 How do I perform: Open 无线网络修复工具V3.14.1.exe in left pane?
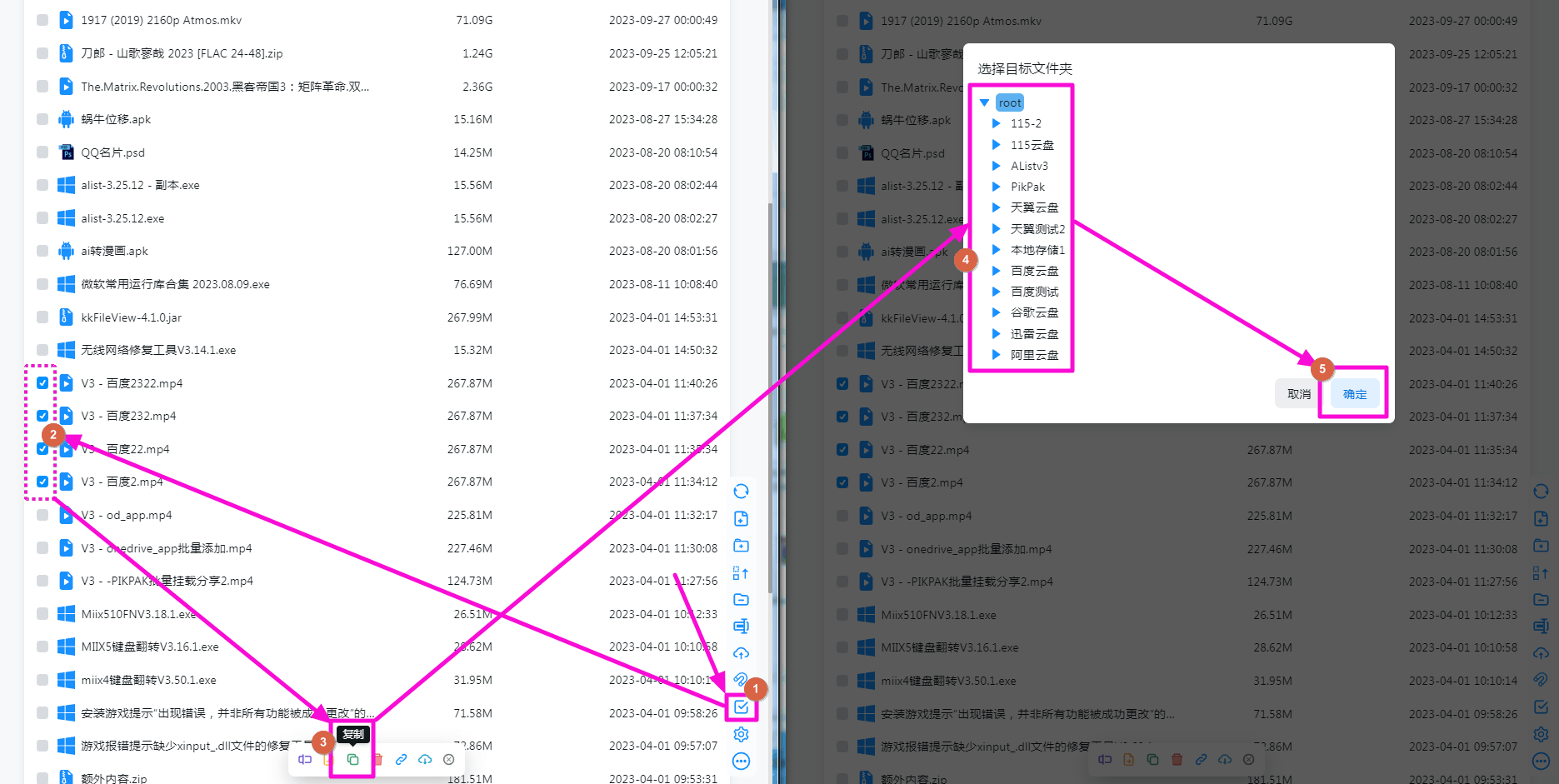[x=158, y=350]
